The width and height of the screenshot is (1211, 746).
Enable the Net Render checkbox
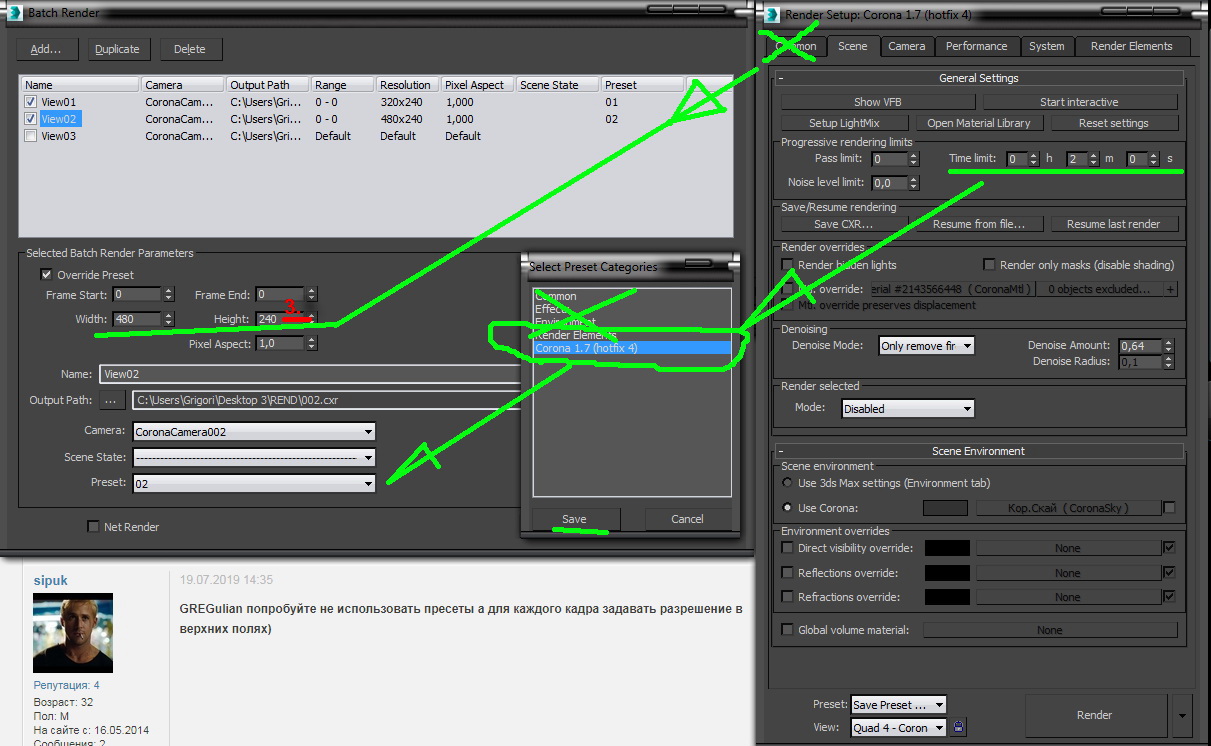[x=94, y=527]
